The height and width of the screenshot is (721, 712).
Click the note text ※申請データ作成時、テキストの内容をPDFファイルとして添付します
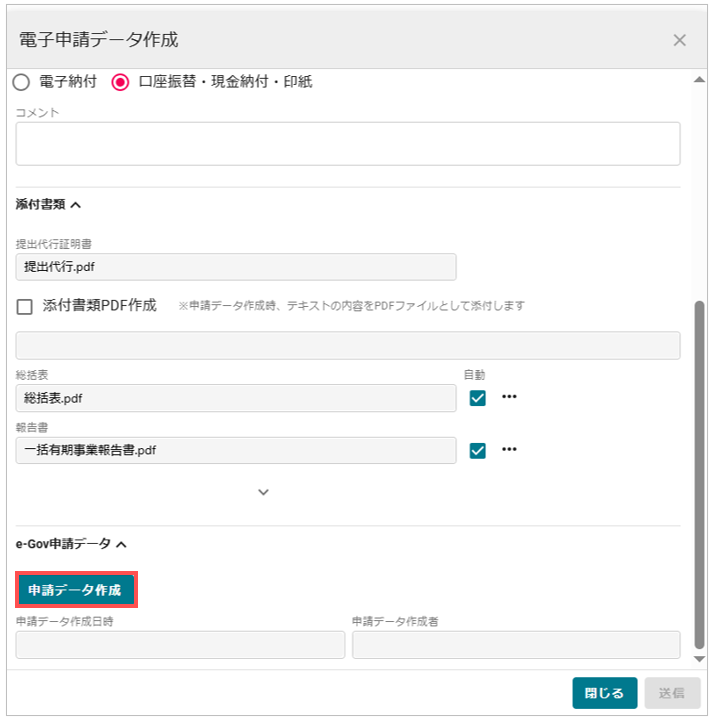(351, 306)
